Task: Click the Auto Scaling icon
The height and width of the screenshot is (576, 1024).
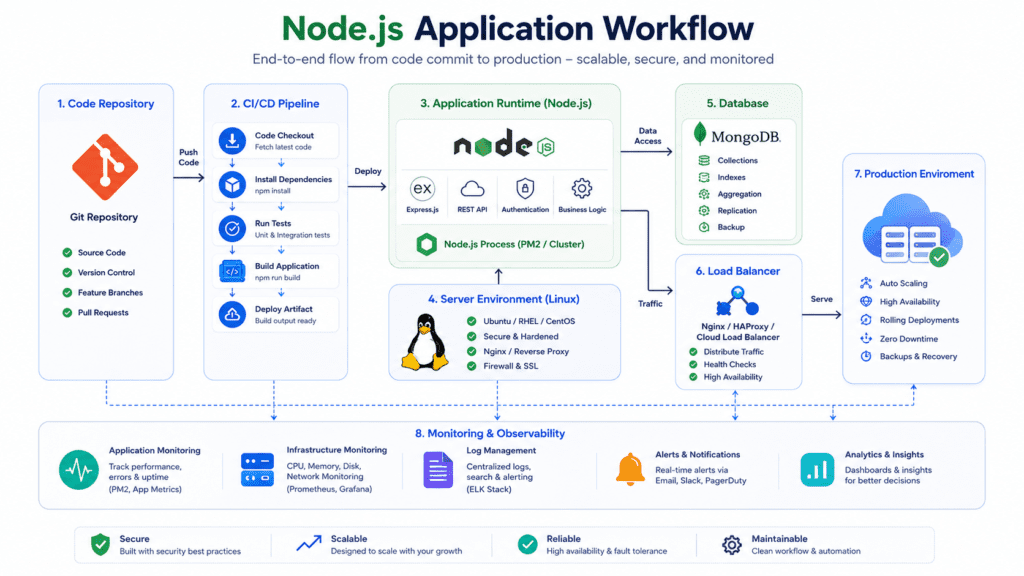Action: [x=866, y=283]
